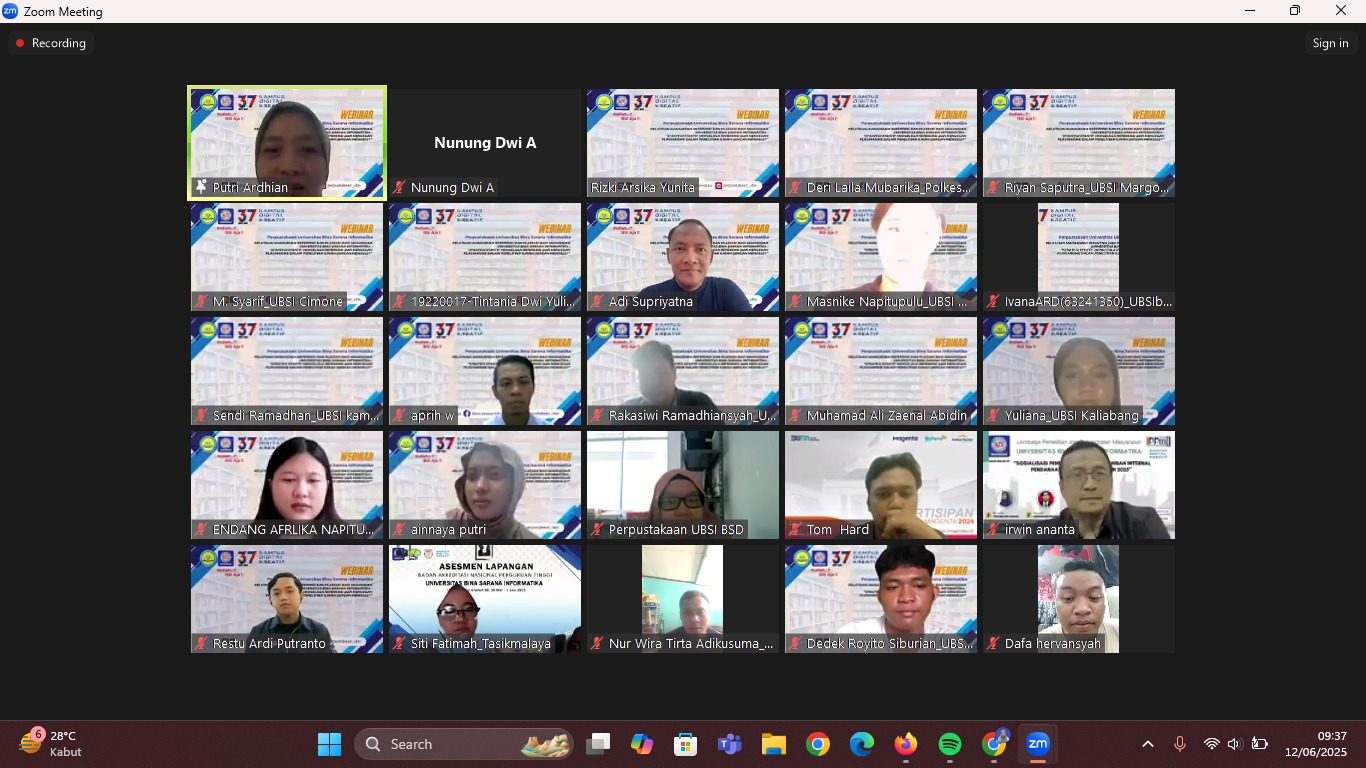Click the Recording indicator
This screenshot has height=768, width=1366.
click(x=50, y=43)
